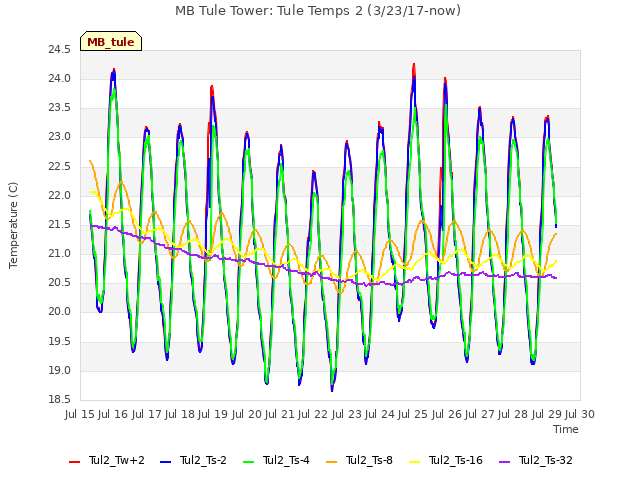
Task: Select the Tul2_Ts-4 legend label
Action: (x=287, y=460)
